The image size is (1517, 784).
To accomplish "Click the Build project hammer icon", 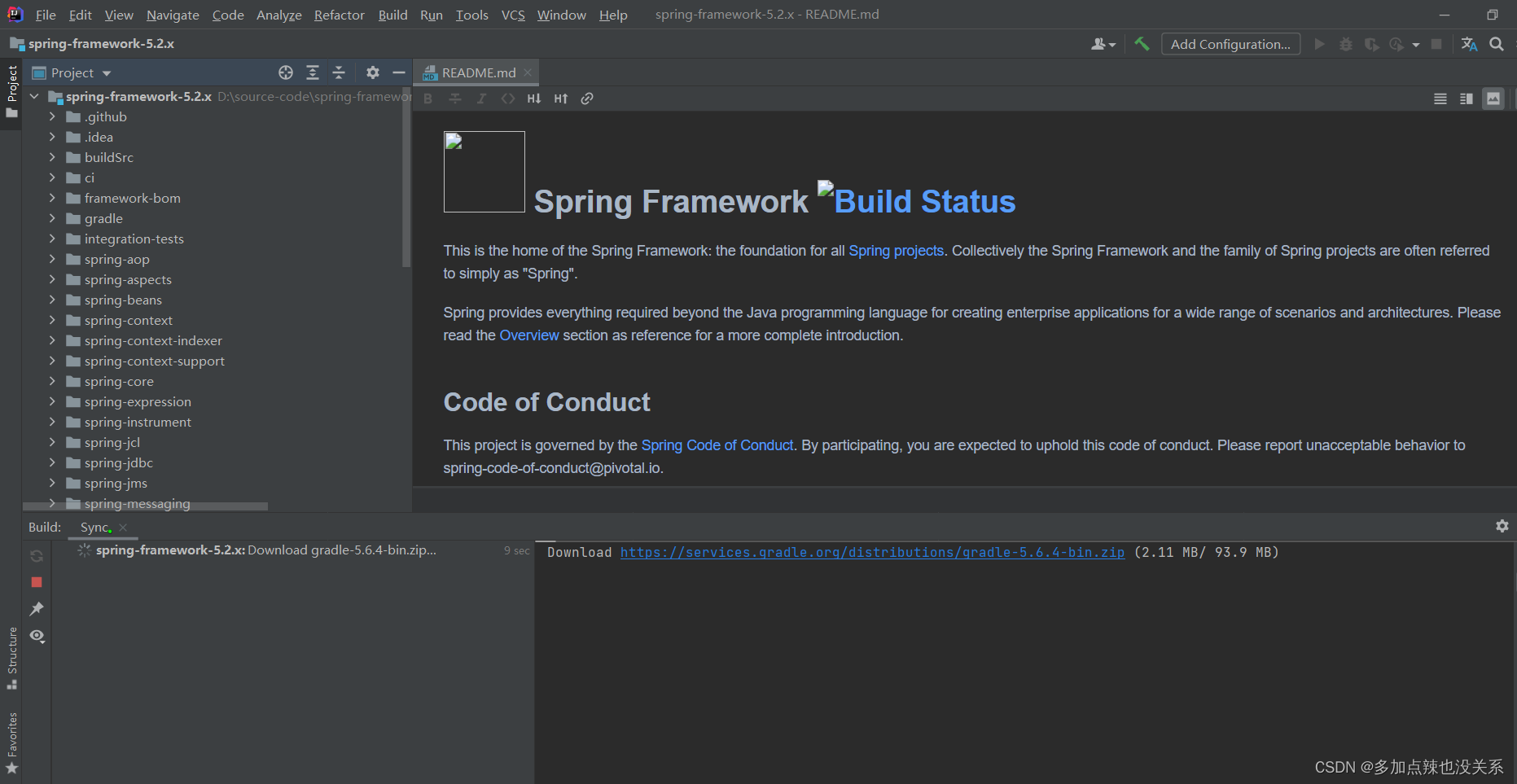I will coord(1142,44).
